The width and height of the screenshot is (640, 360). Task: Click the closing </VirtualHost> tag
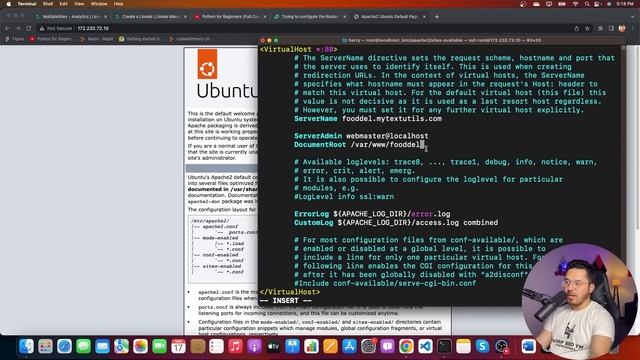(290, 292)
